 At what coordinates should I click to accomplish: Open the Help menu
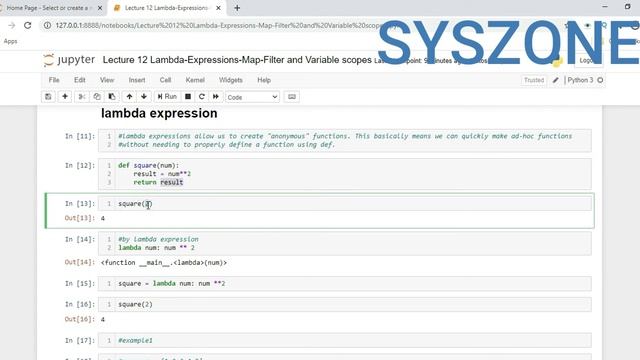(x=264, y=80)
